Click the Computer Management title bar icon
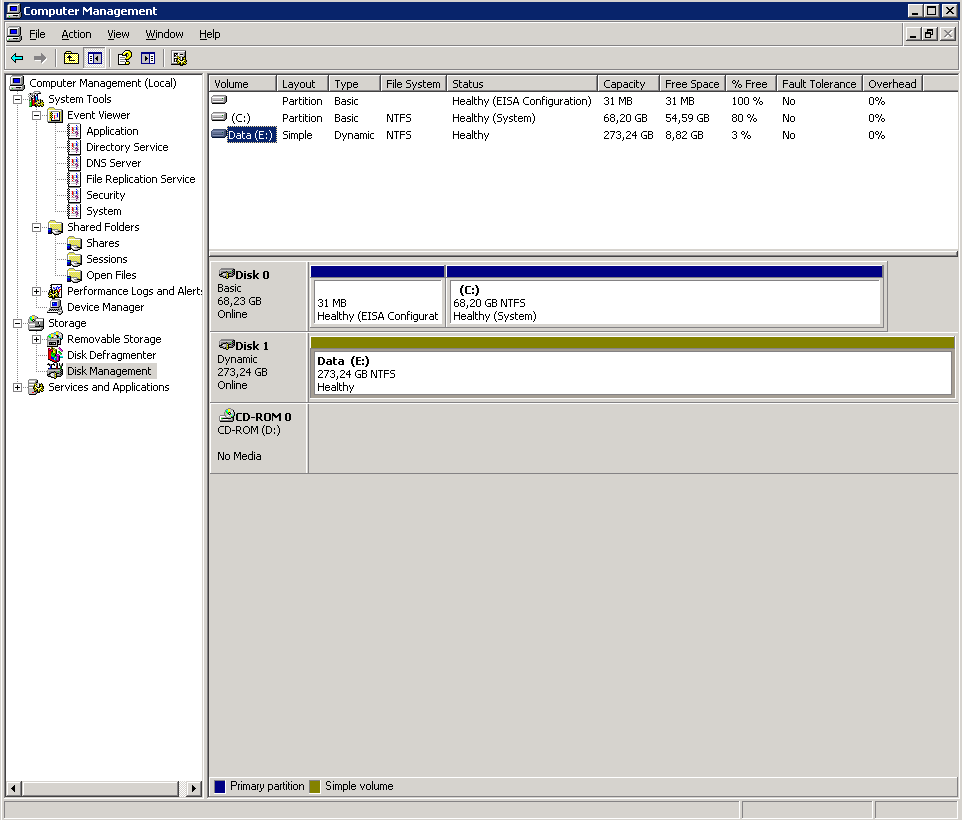Screen dimensions: 962x820 tap(13, 10)
